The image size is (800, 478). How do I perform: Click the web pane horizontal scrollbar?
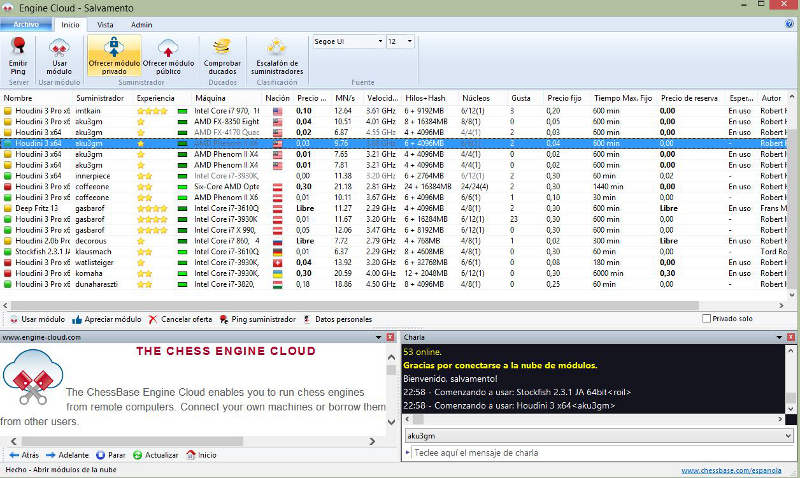pos(133,441)
